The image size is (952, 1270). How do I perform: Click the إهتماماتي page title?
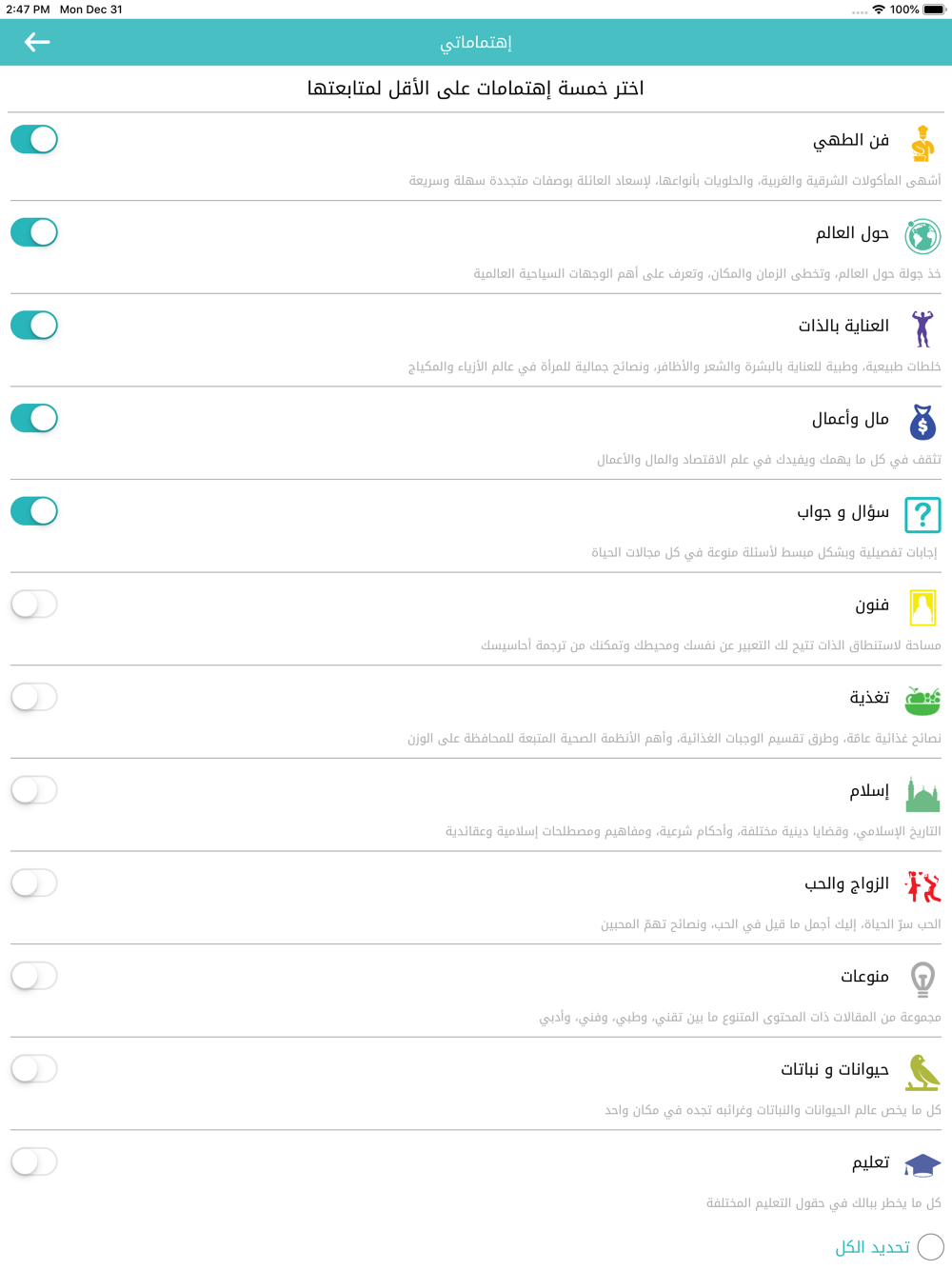click(476, 43)
